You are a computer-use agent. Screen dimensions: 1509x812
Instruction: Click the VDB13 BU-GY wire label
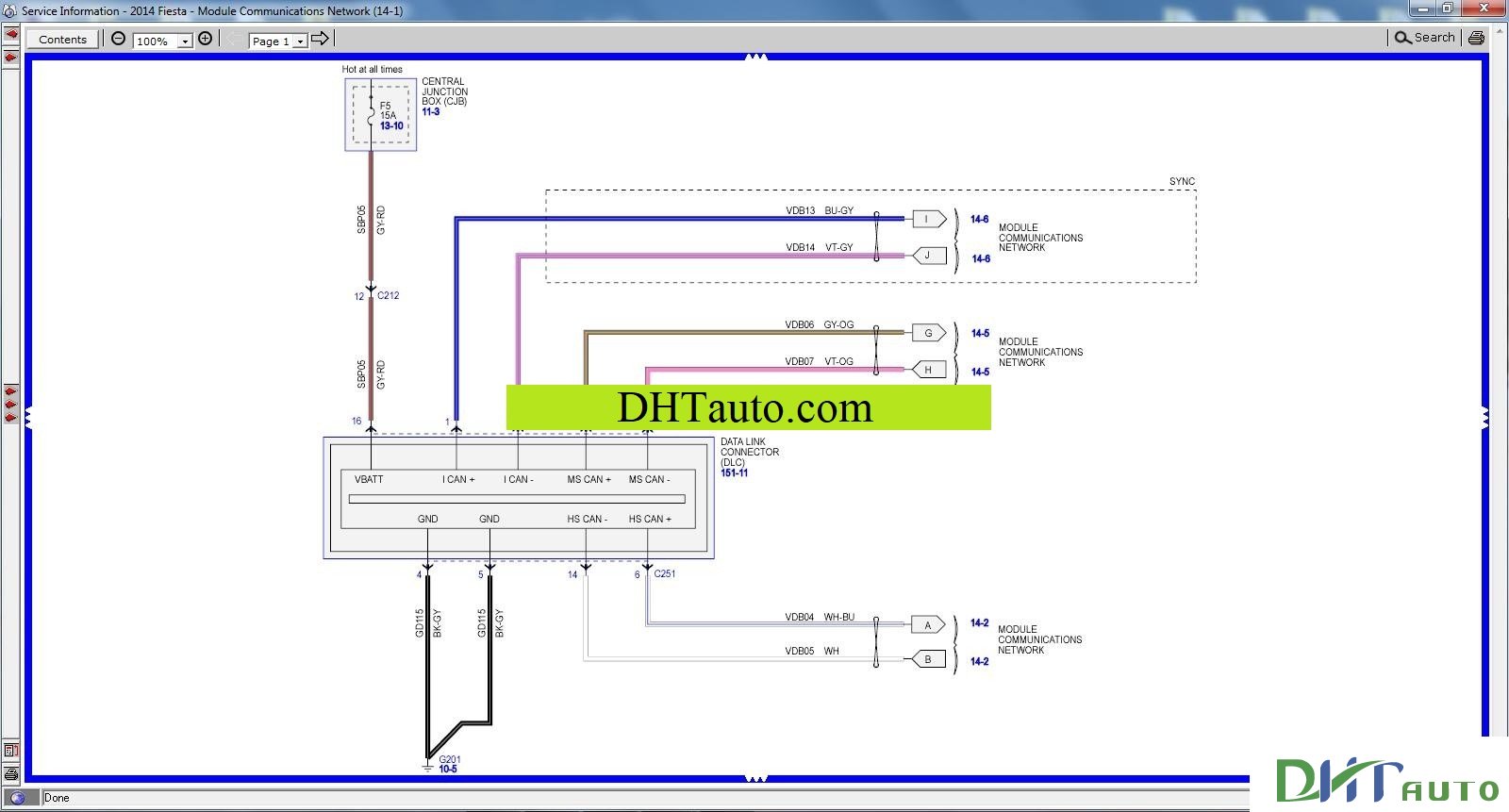point(820,210)
